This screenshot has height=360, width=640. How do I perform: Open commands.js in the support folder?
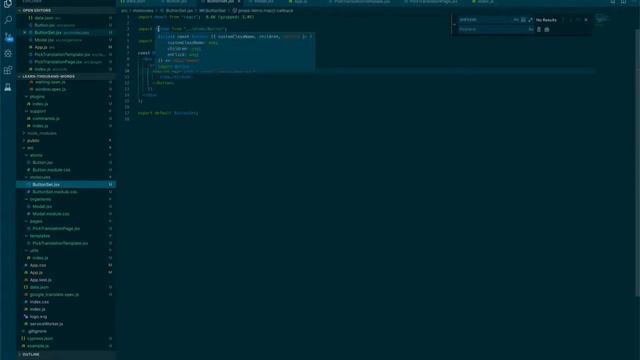point(65,118)
